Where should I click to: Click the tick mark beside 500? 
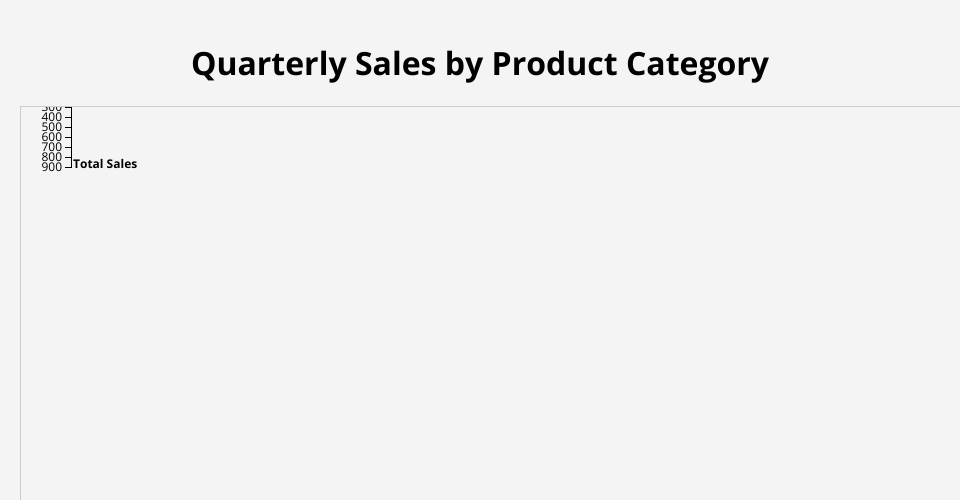click(68, 127)
